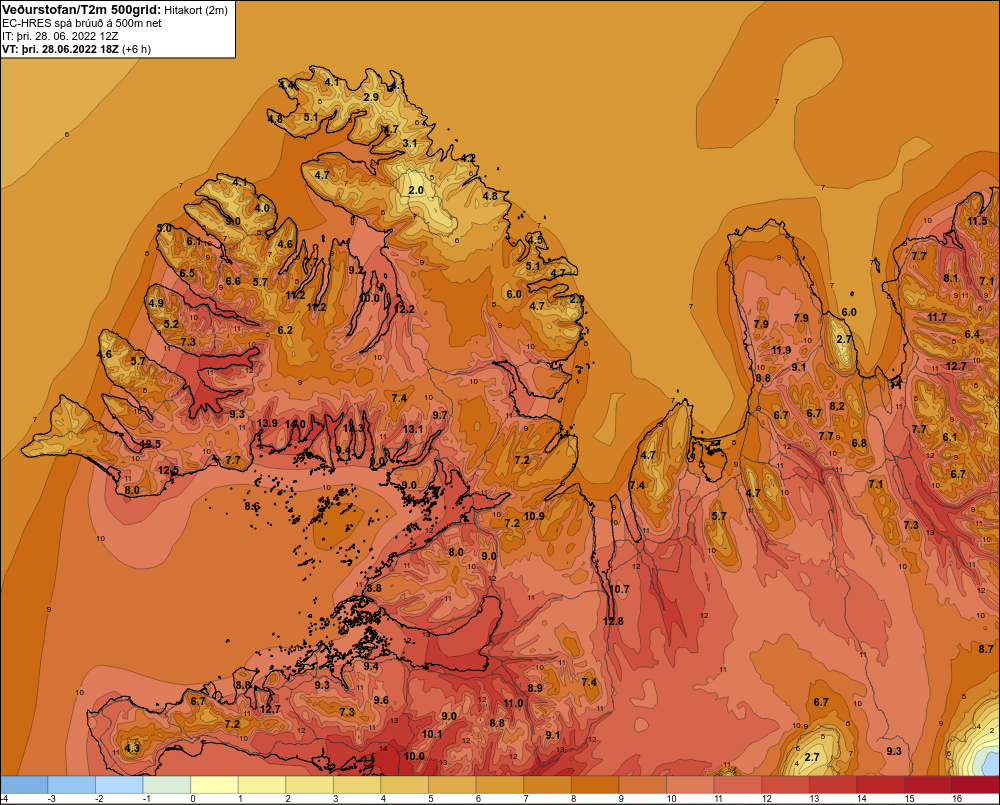
Task: Click the 'Hitakort (2m)' label
Action: pos(196,10)
